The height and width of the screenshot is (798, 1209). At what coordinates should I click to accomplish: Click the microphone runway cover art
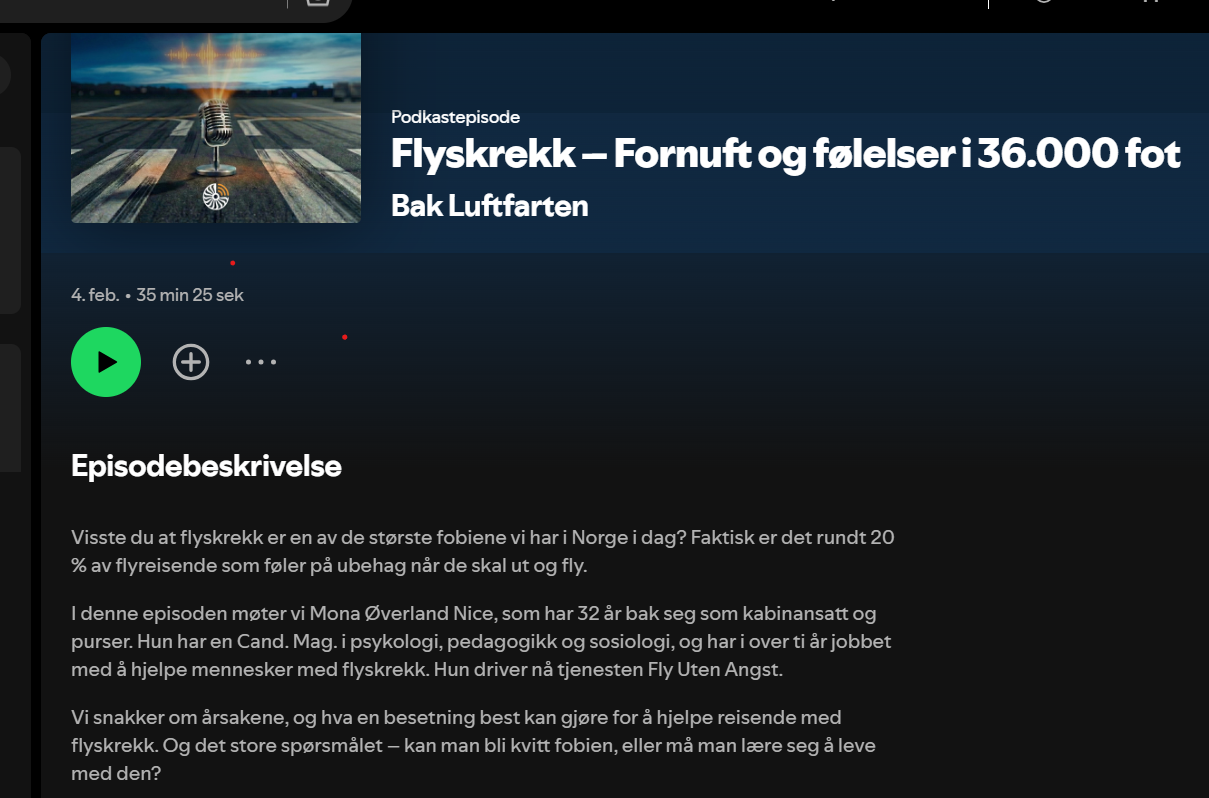[x=216, y=128]
